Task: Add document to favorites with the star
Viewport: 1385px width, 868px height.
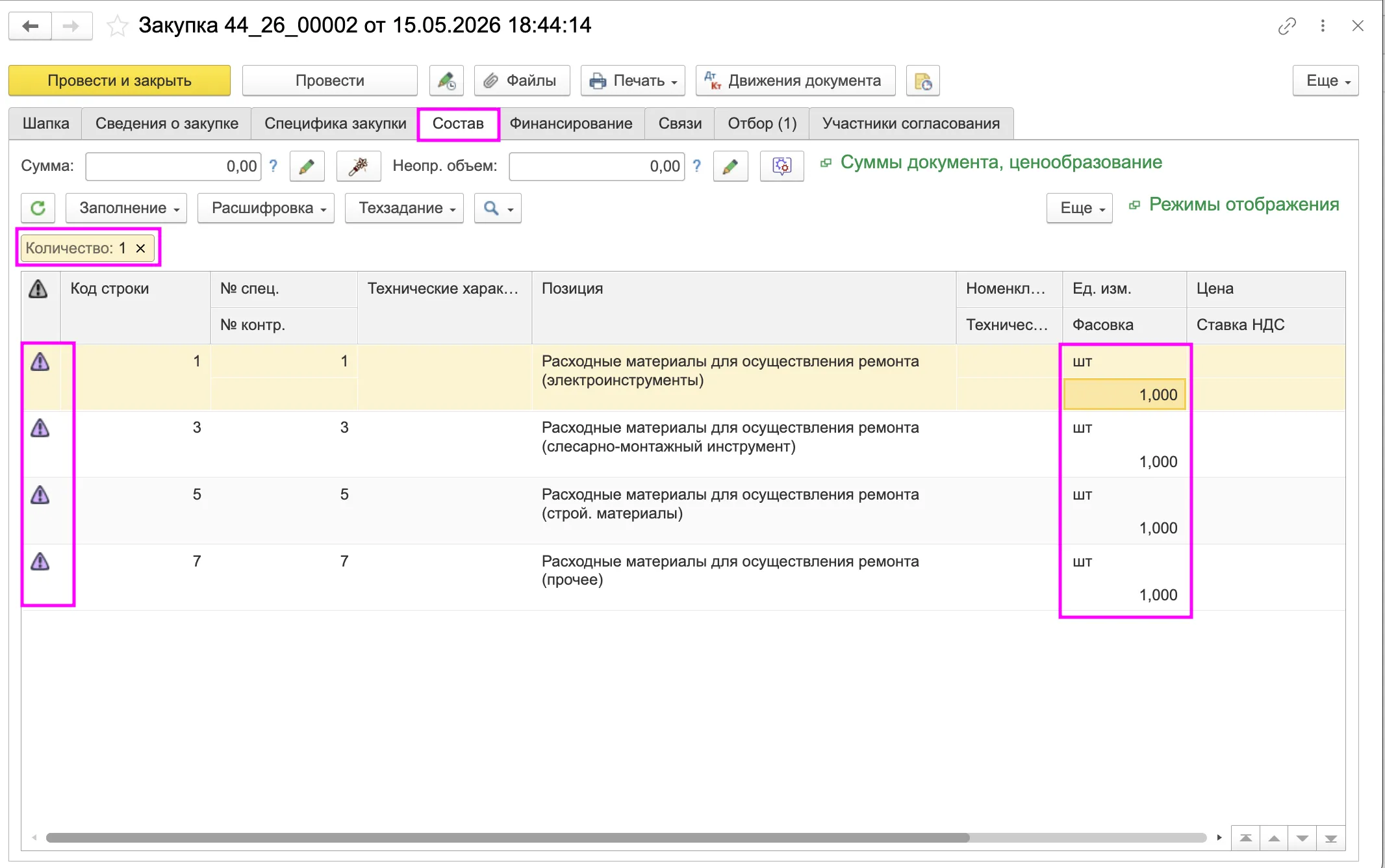Action: pos(117,26)
